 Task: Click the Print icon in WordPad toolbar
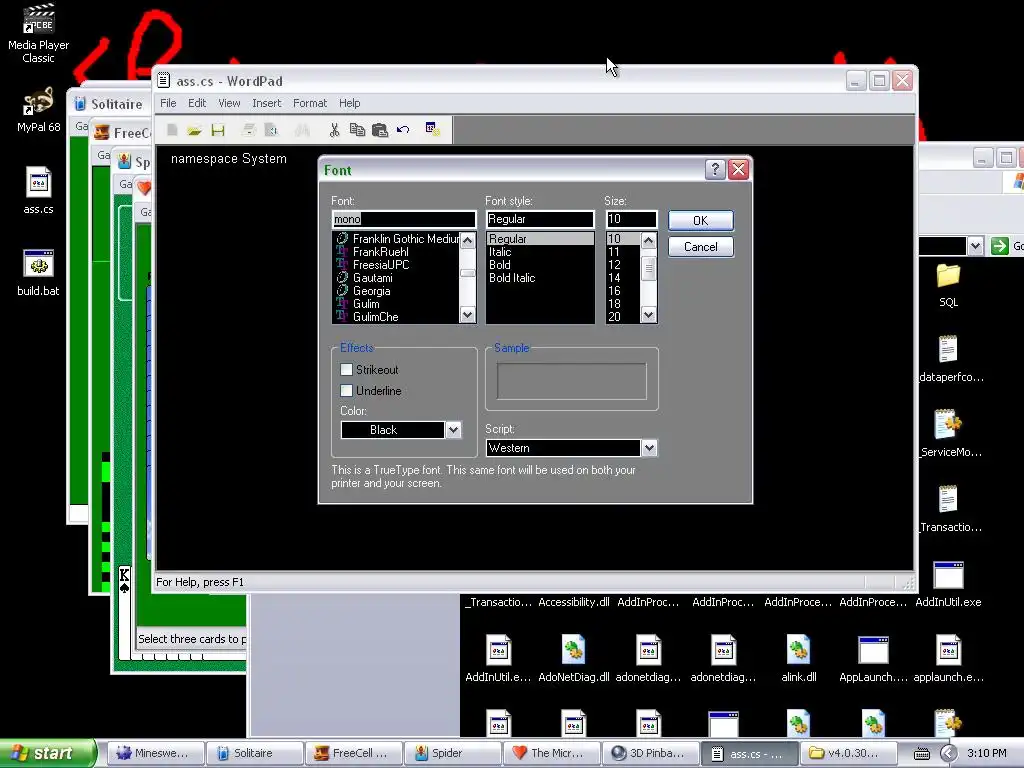[x=248, y=130]
